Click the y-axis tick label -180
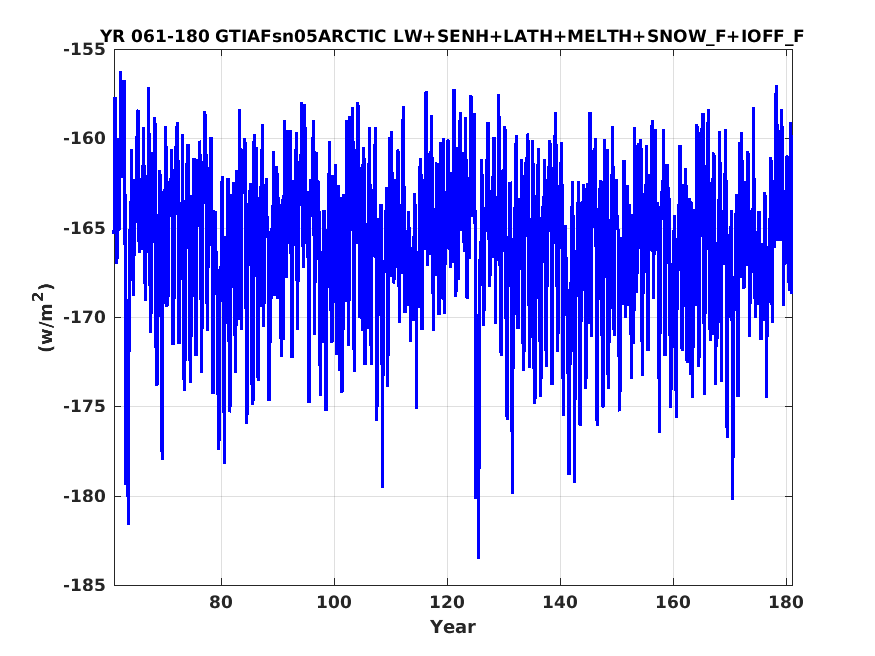875x656 pixels. point(84,496)
